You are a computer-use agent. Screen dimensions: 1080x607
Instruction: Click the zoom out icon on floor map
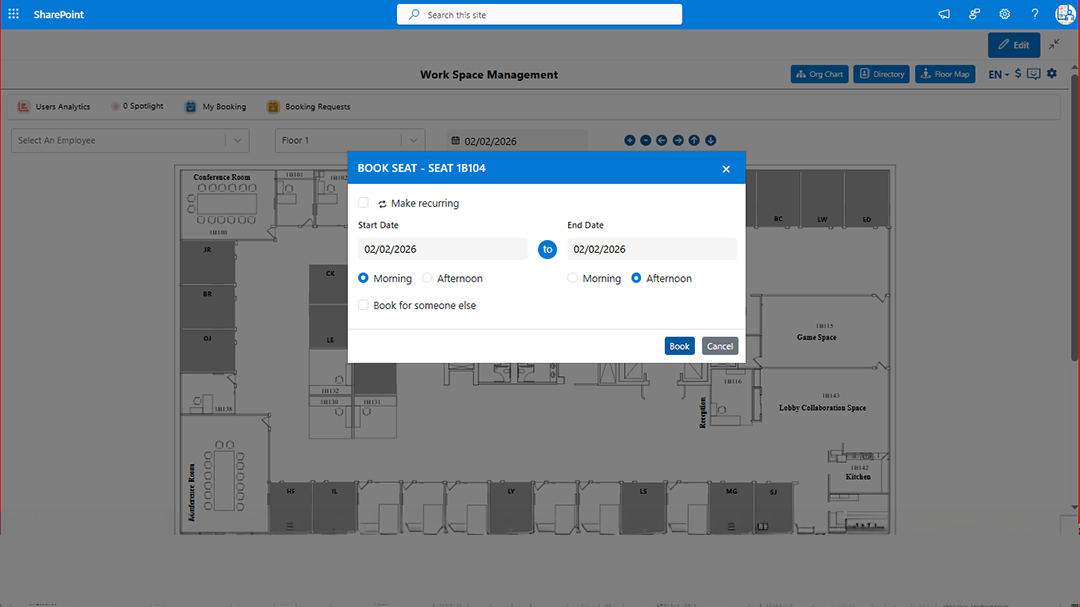tap(645, 140)
